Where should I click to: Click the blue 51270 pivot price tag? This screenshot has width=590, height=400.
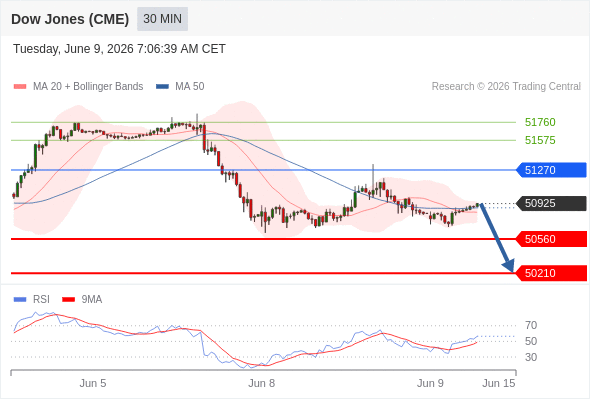click(551, 170)
